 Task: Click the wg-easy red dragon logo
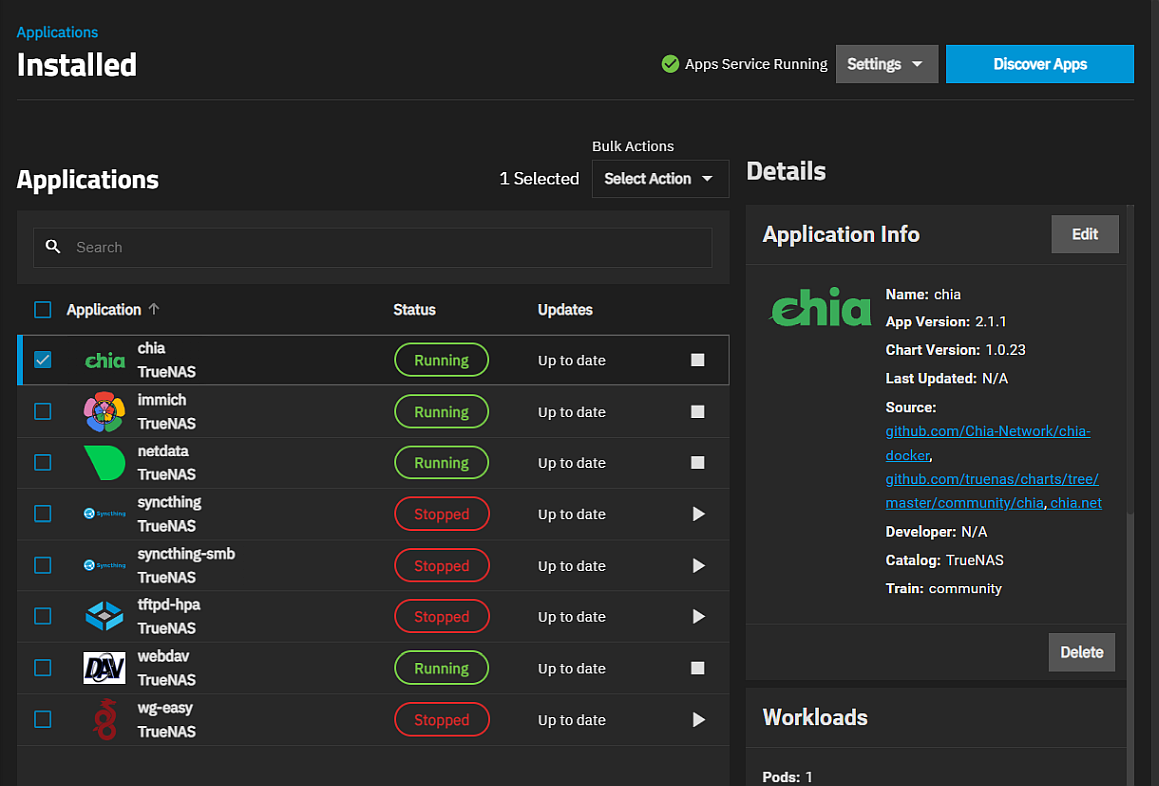(105, 719)
